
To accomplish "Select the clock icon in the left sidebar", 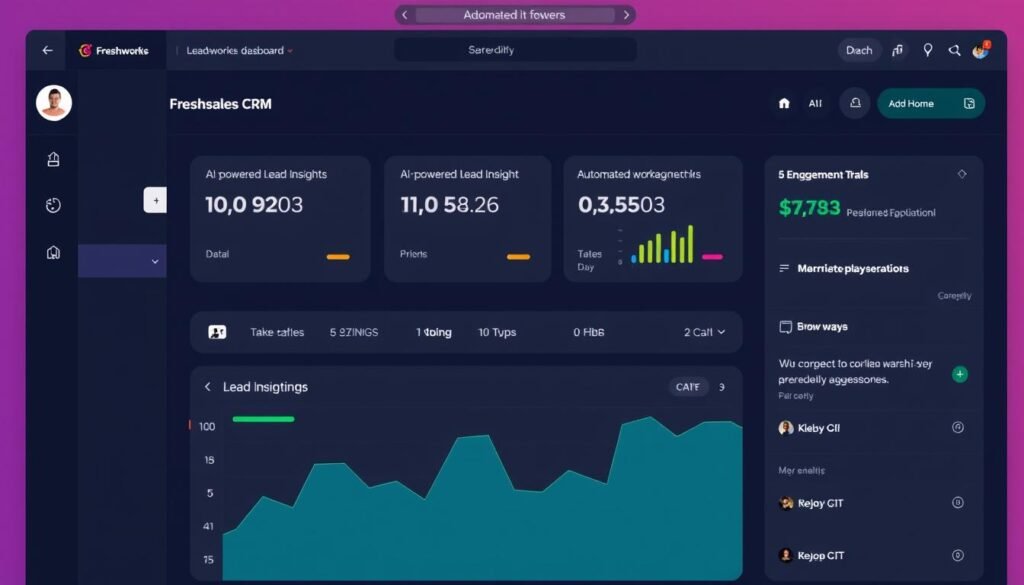I will pos(53,205).
